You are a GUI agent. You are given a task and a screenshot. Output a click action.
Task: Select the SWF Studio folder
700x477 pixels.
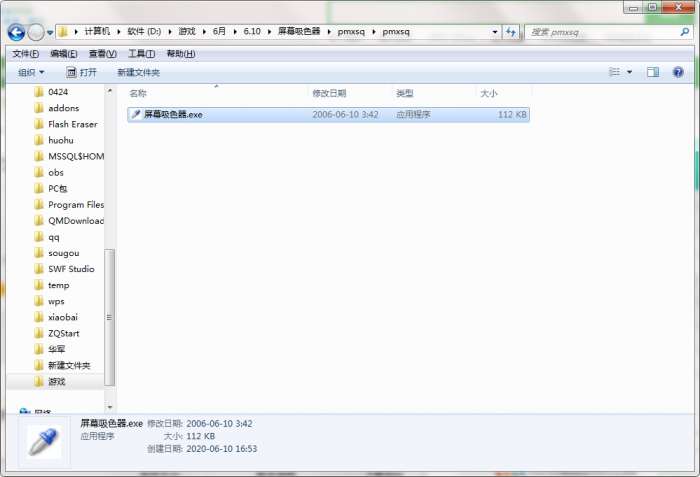[71, 269]
